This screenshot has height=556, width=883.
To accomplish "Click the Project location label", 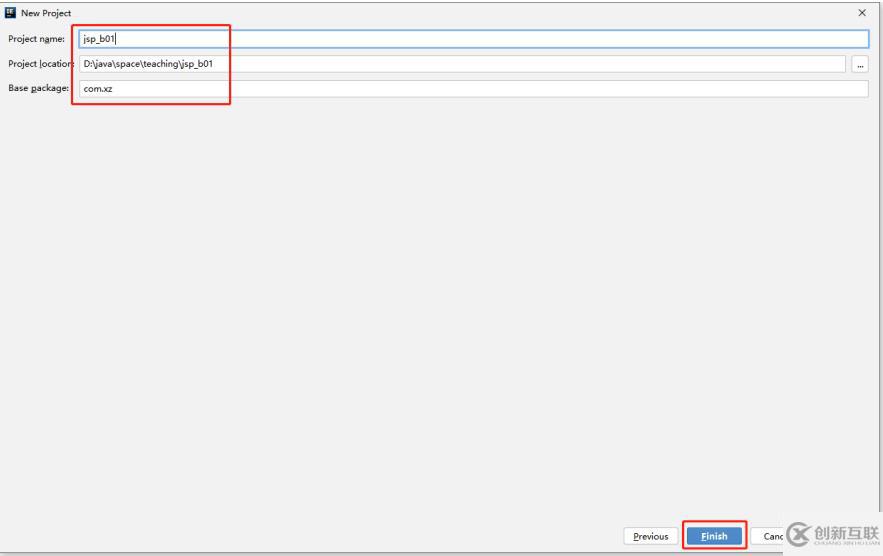I will (41, 64).
